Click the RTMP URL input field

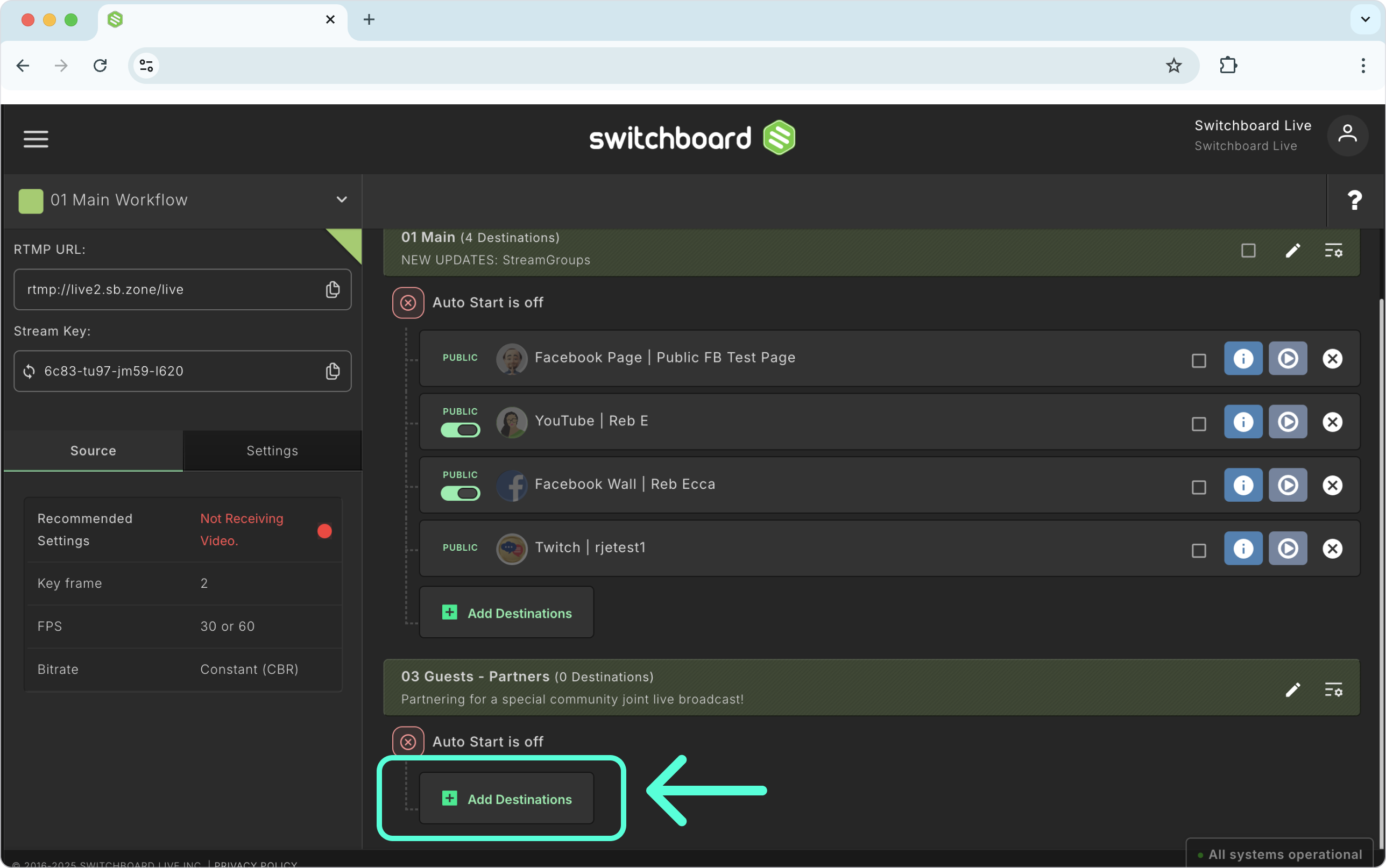182,289
